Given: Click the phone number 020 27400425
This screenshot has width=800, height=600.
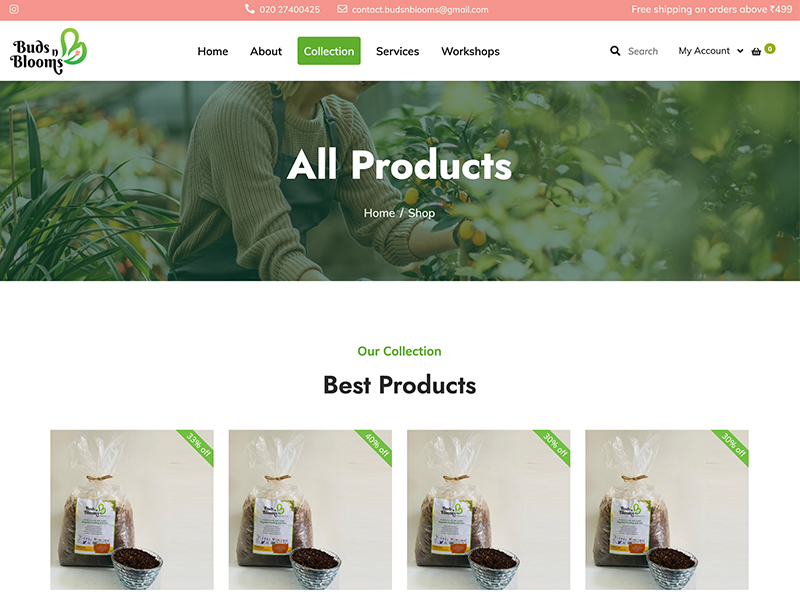Looking at the screenshot, I should (x=289, y=9).
